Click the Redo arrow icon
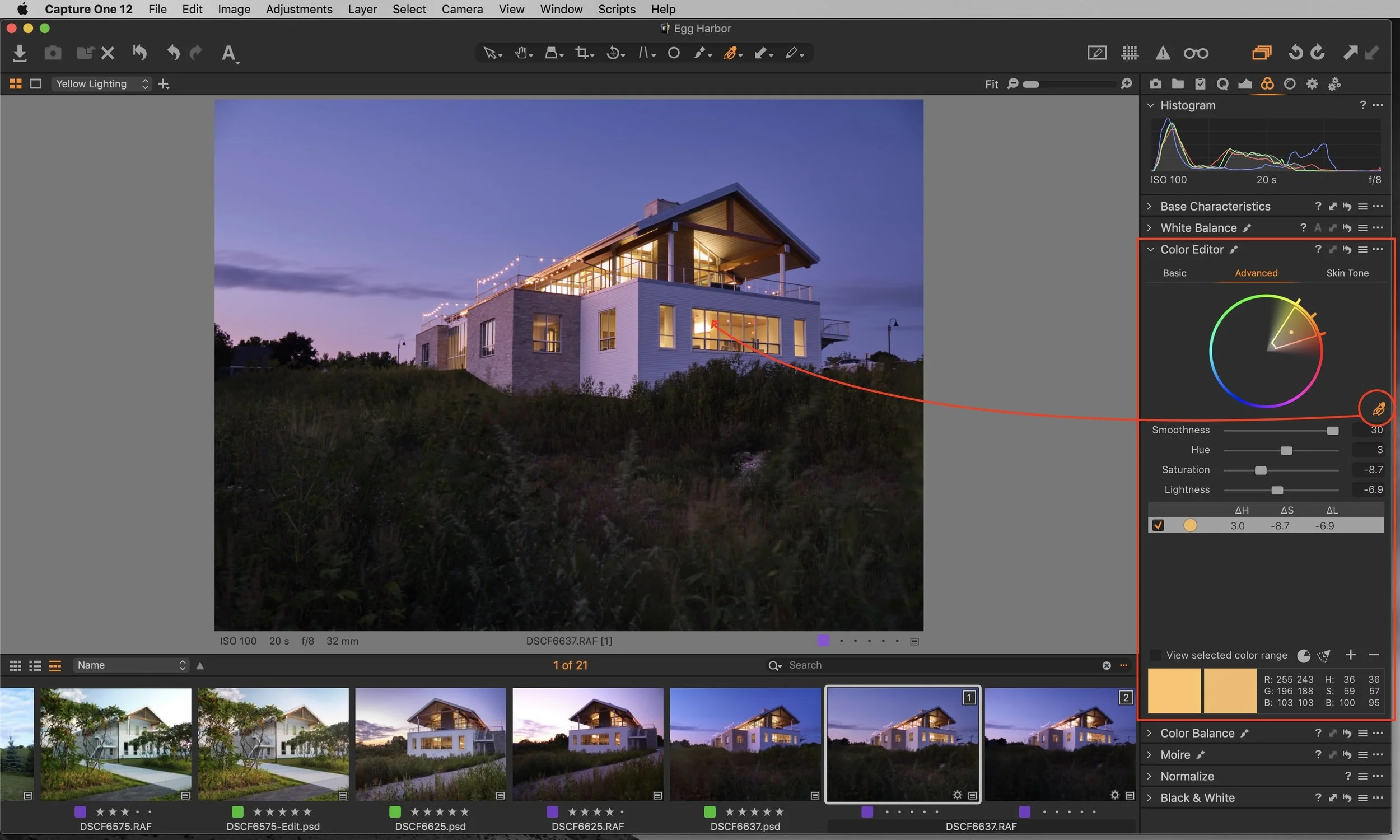The height and width of the screenshot is (840, 1400). click(196, 53)
